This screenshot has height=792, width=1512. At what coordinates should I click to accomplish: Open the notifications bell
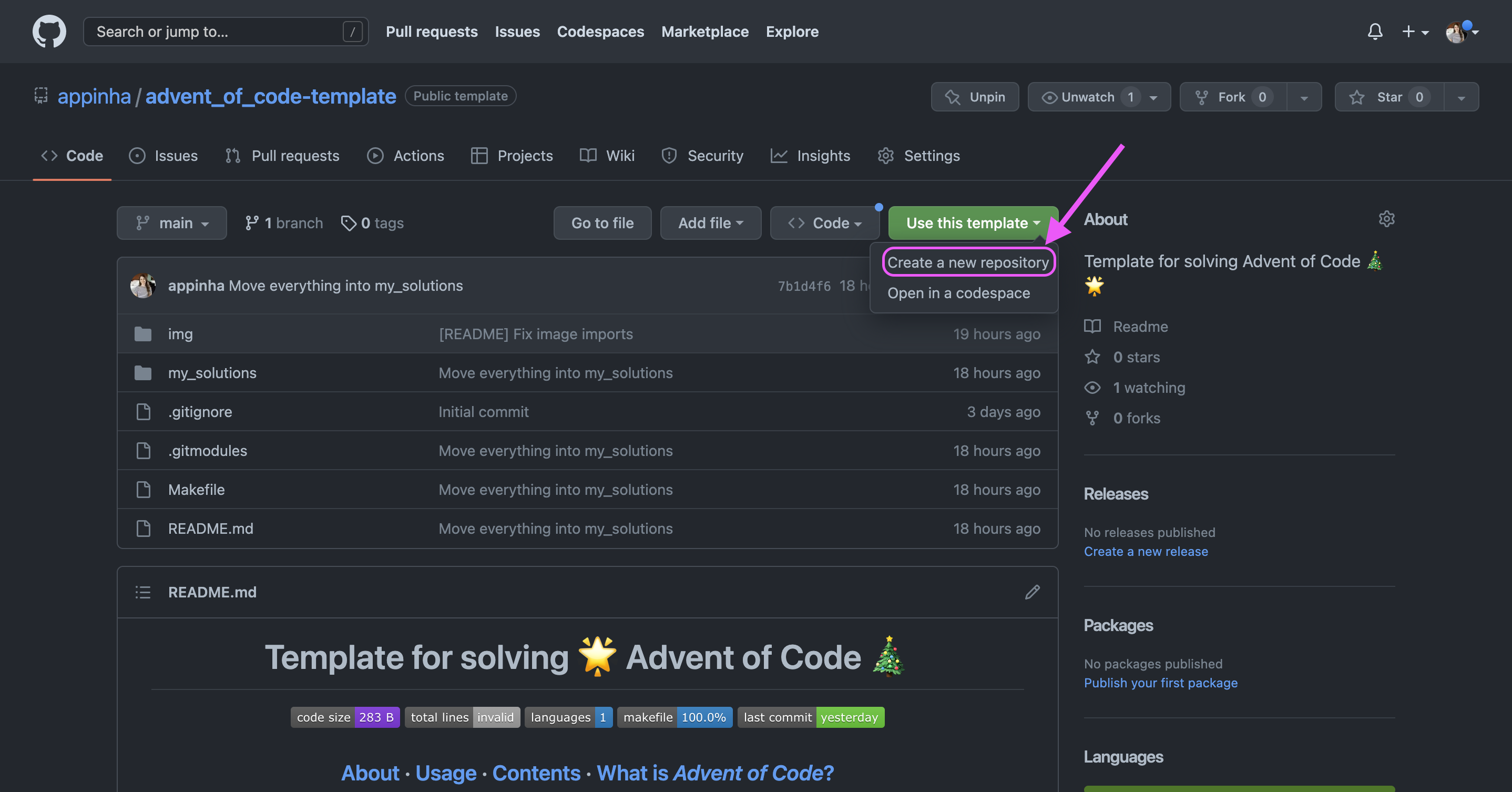1375,31
